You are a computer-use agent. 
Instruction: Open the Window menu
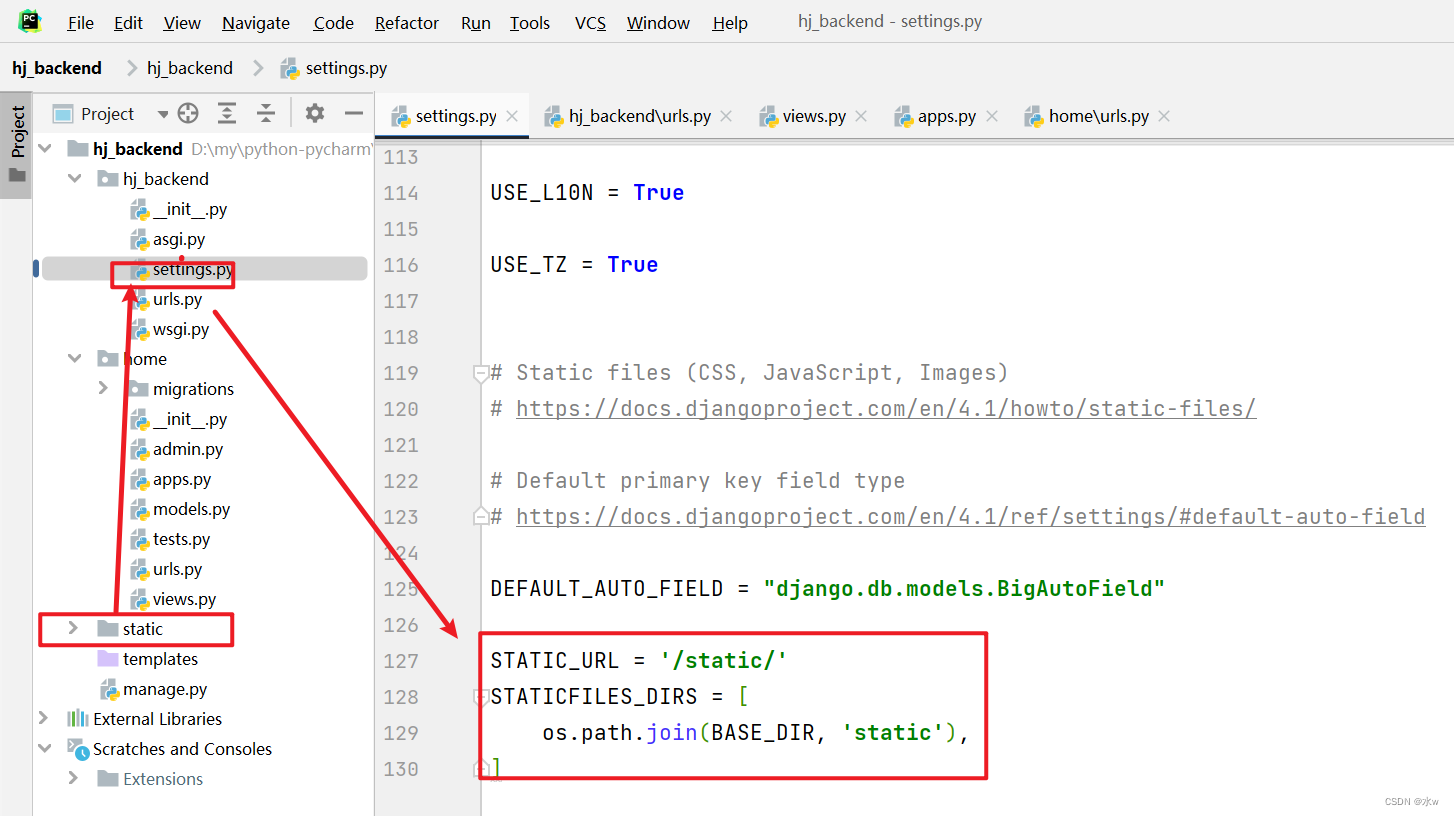[658, 23]
